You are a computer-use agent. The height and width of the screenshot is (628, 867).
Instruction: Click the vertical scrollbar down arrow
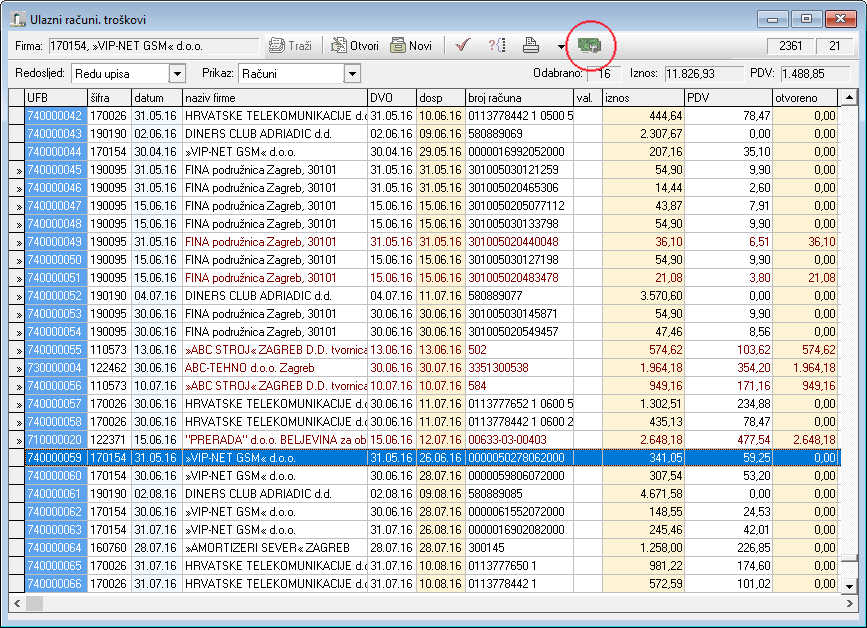pos(849,586)
